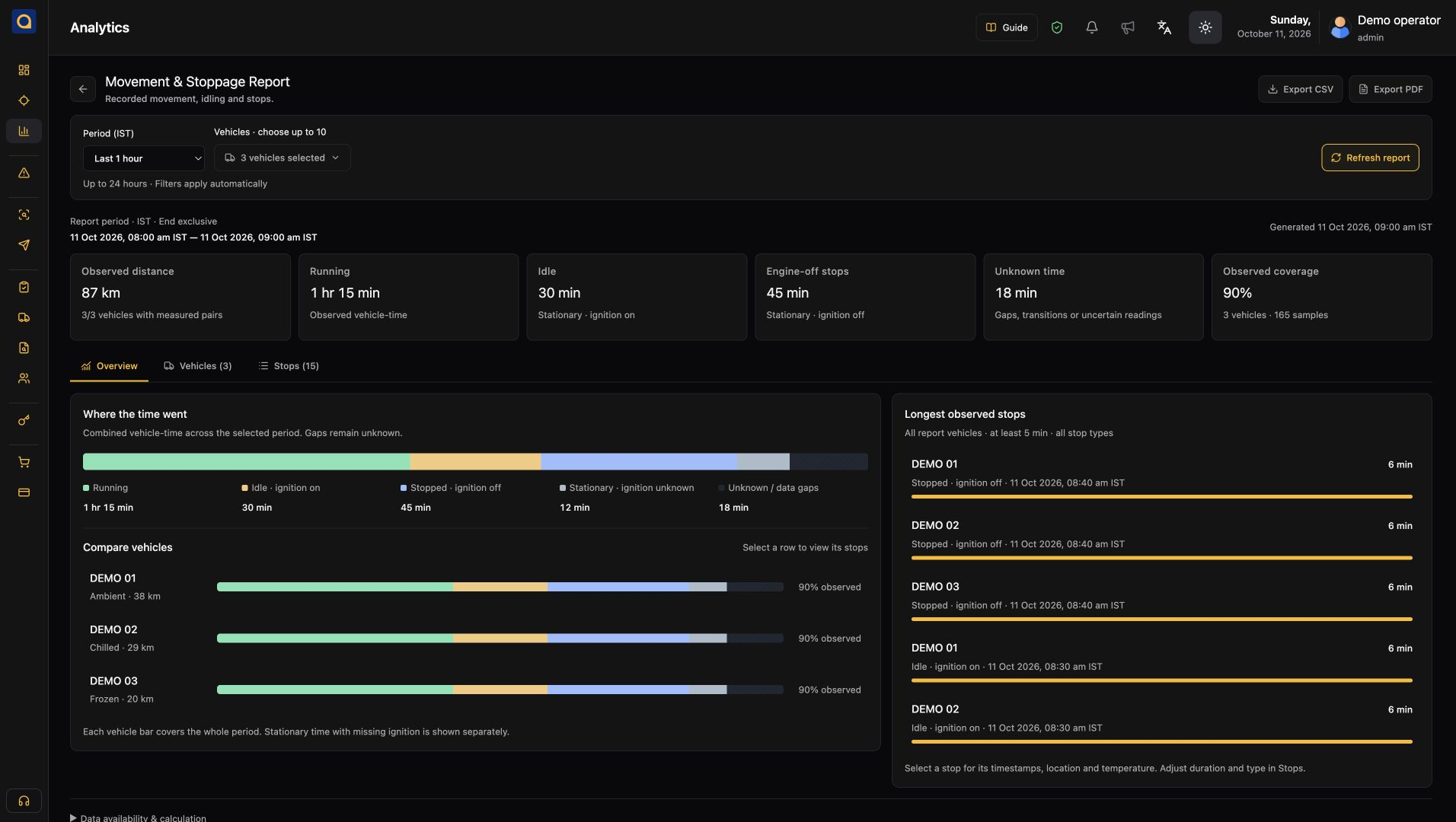The height and width of the screenshot is (822, 1456).
Task: Open notifications bell icon
Action: click(x=1091, y=27)
